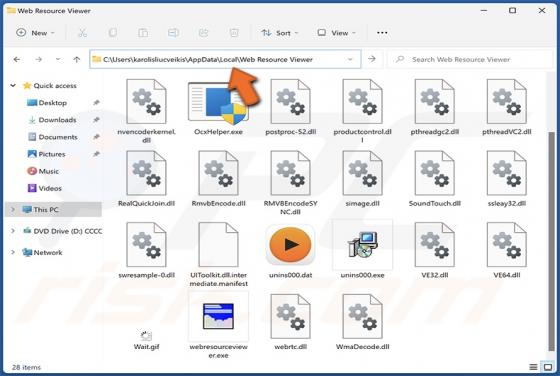Image resolution: width=560 pixels, height=376 pixels.
Task: Select Network in navigation pane
Action: [x=42, y=252]
